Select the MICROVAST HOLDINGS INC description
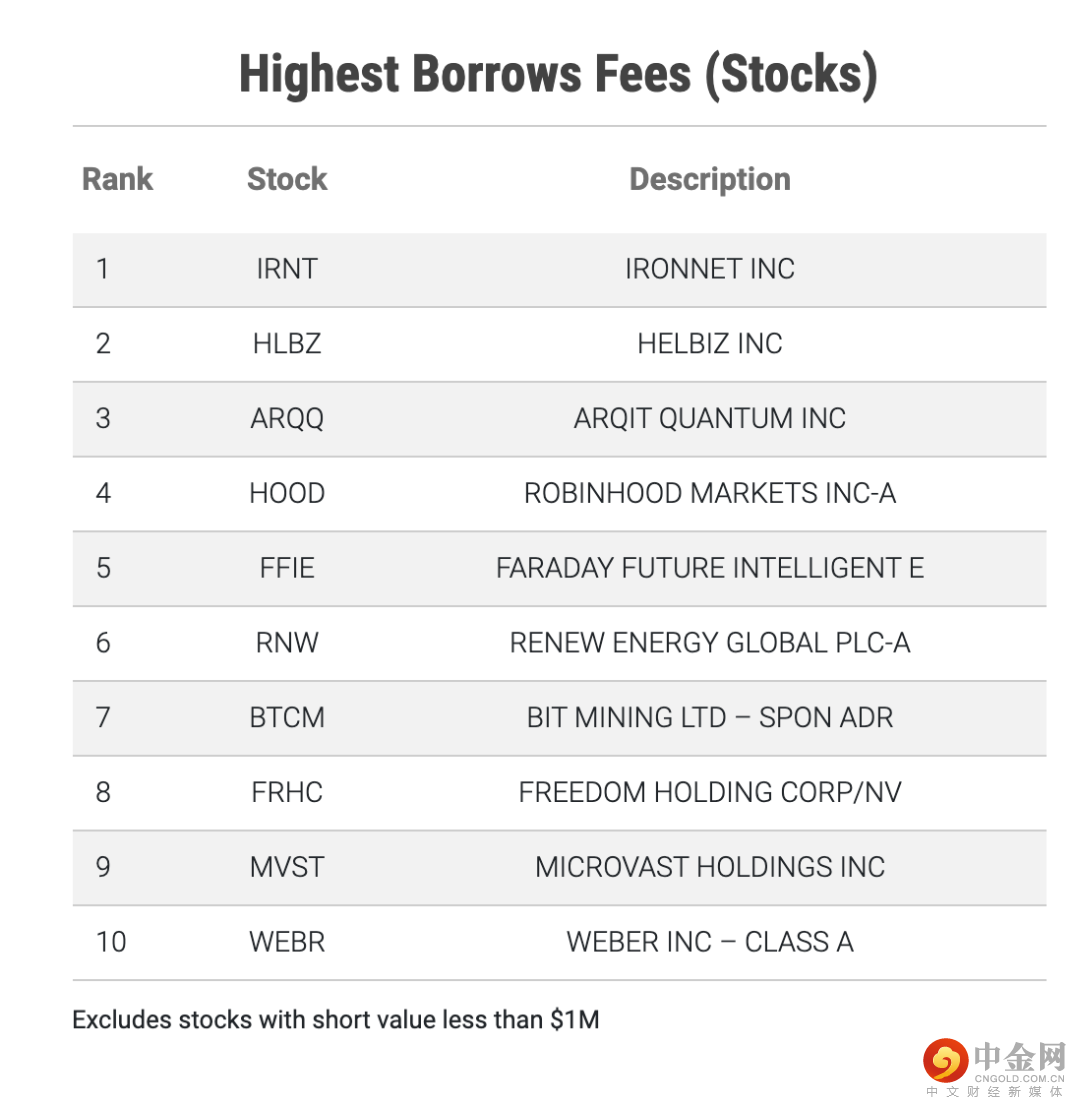The image size is (1080, 1110). (710, 866)
